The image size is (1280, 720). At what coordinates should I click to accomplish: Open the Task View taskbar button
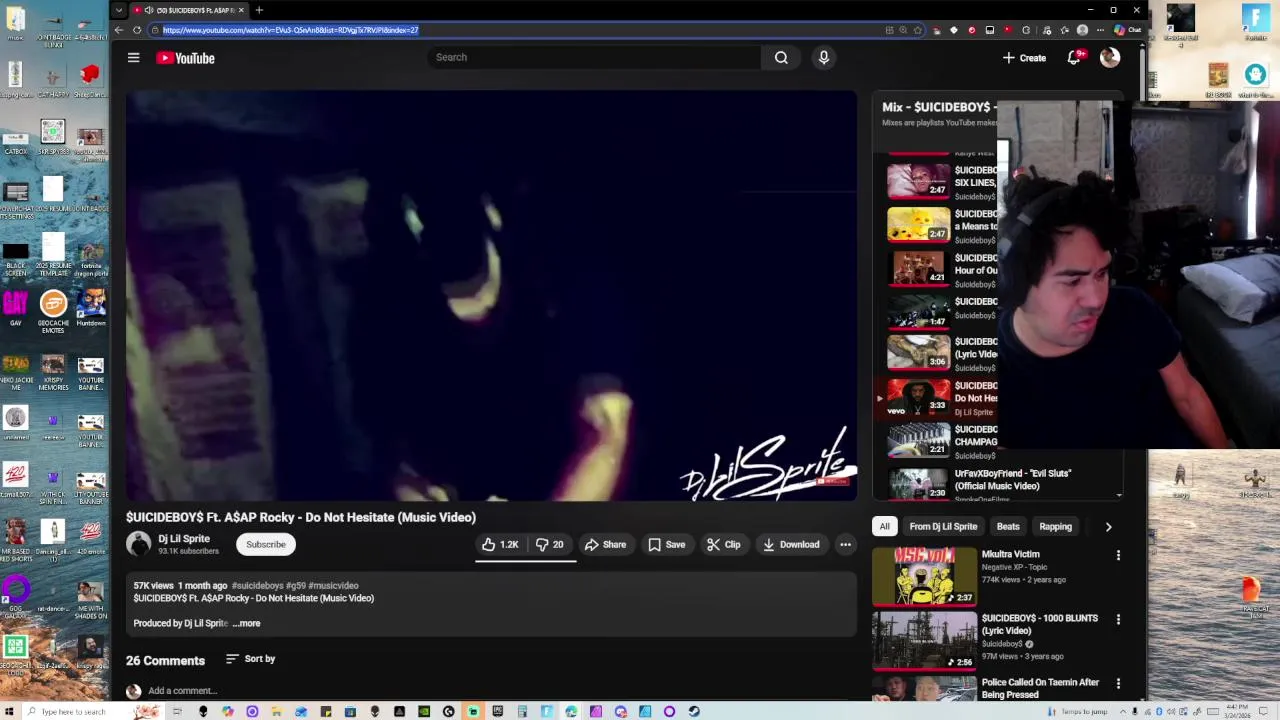pyautogui.click(x=177, y=711)
